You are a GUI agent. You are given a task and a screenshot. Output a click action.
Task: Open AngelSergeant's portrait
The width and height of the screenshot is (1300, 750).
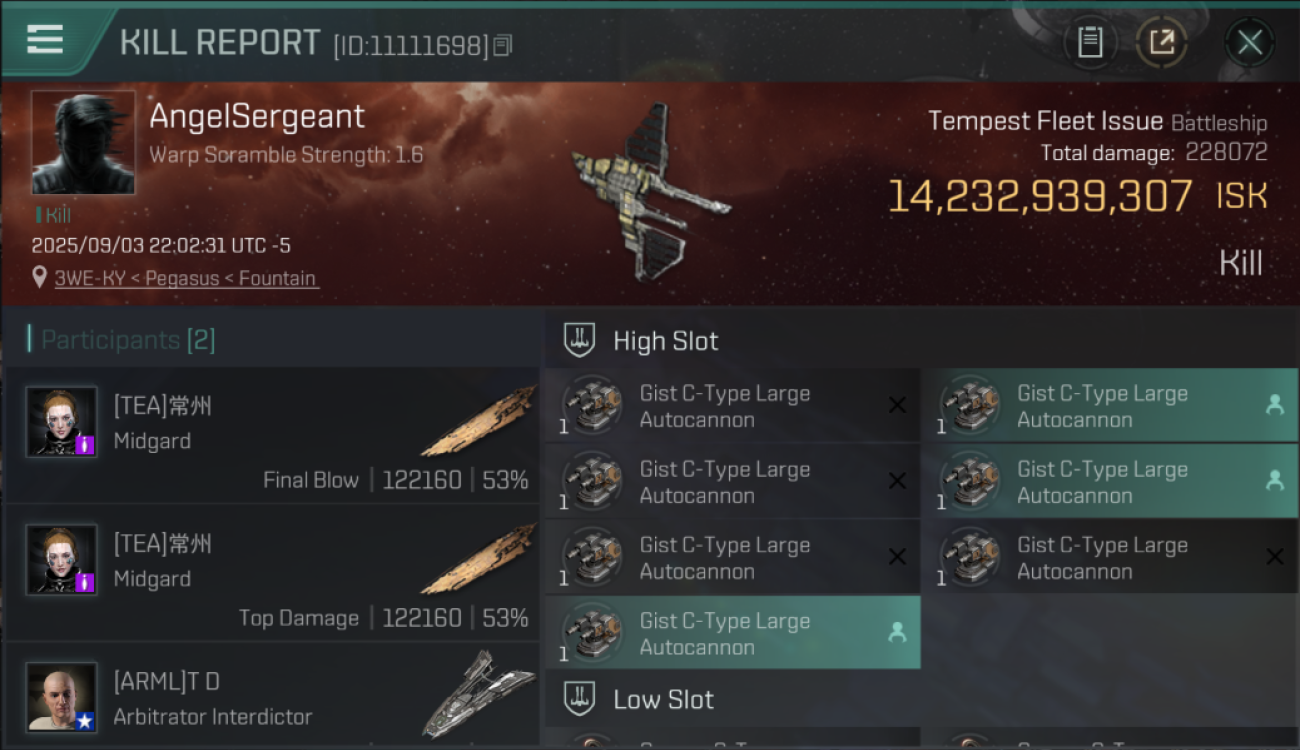click(x=83, y=143)
